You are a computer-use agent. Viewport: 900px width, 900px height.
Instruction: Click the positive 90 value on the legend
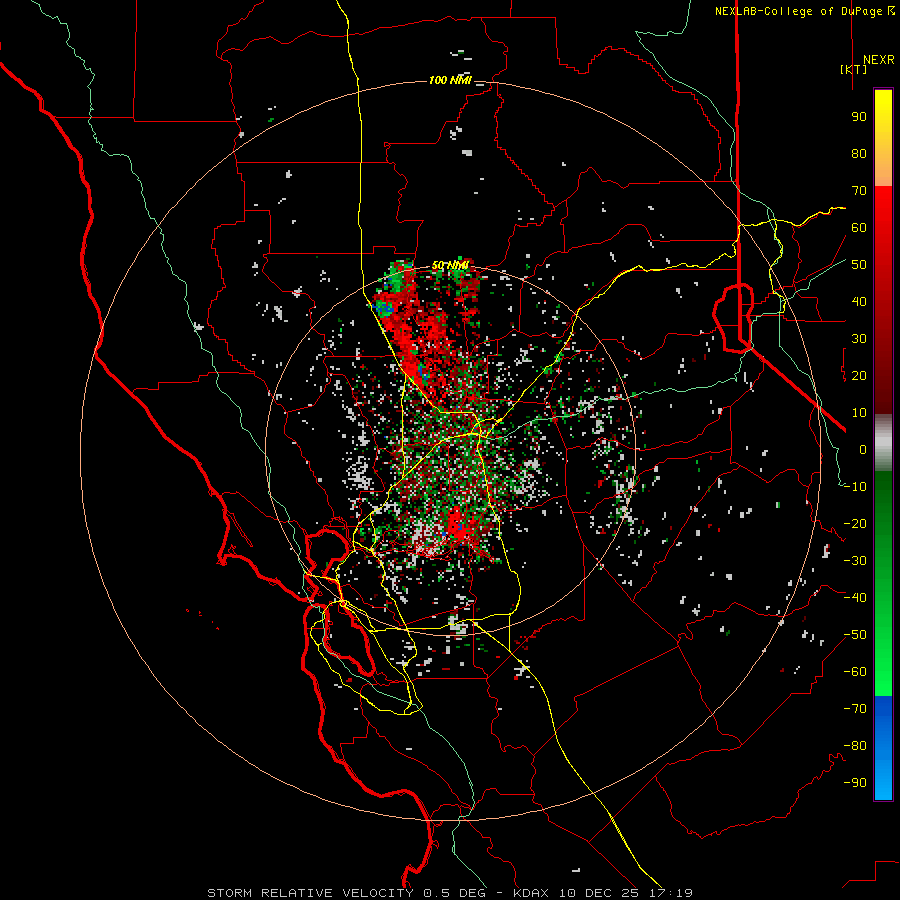[x=859, y=117]
